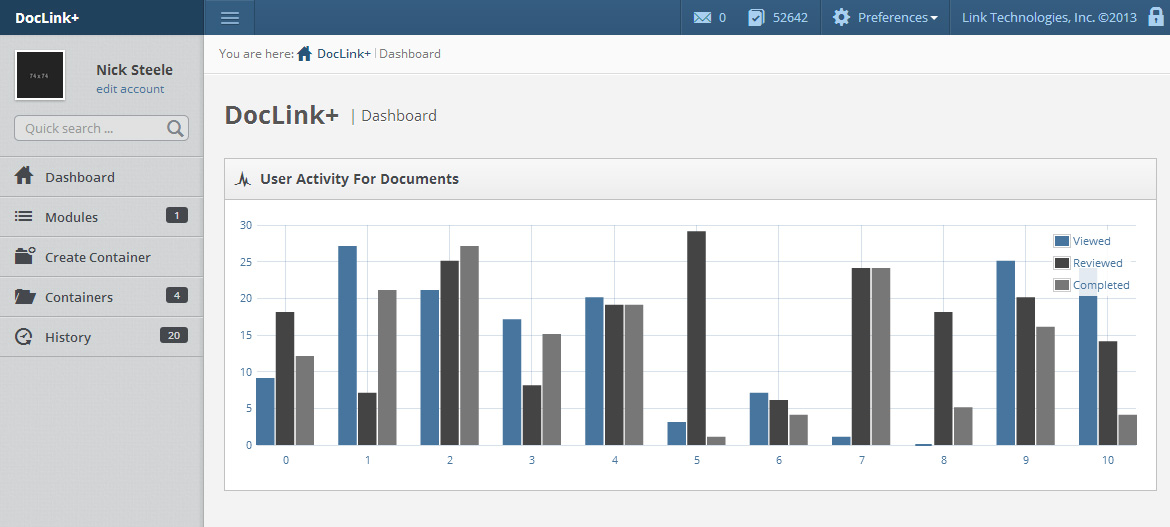Click the padlock lock icon
This screenshot has height=527, width=1170.
1154,16
